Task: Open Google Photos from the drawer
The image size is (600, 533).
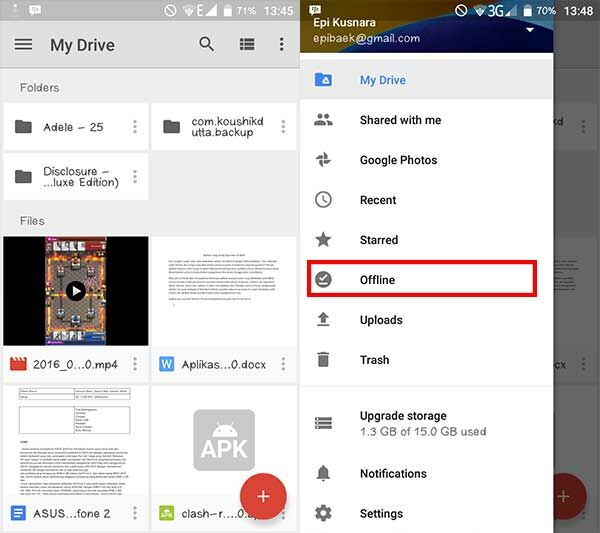Action: click(427, 160)
